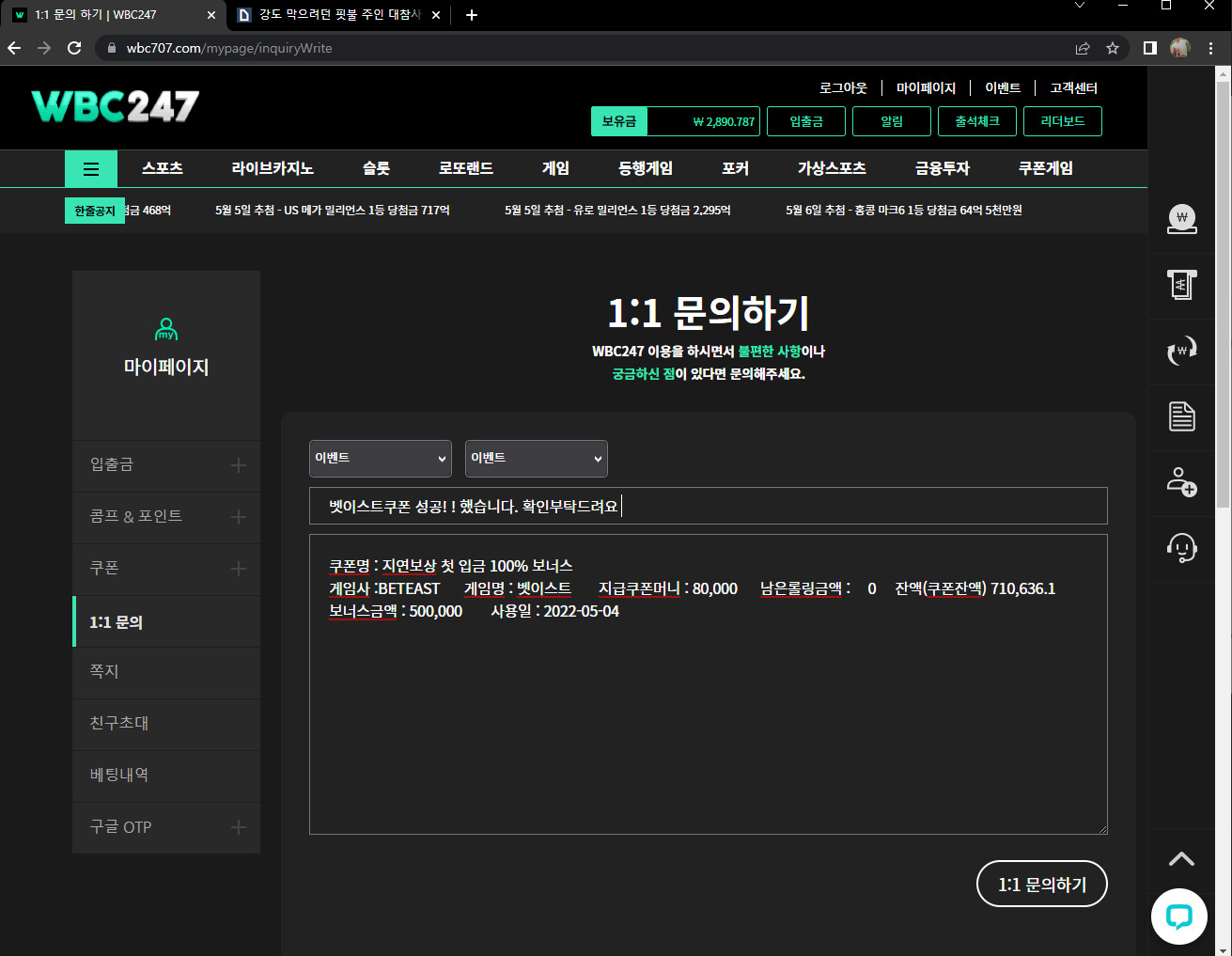Go to 스포츠 in navigation bar
This screenshot has height=956, width=1232.
click(163, 168)
